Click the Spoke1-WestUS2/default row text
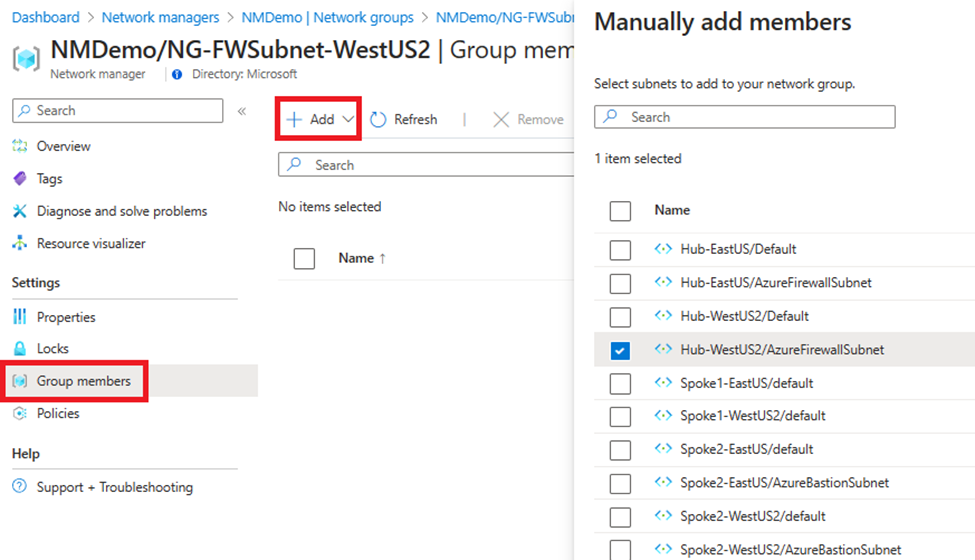975x560 pixels. click(x=753, y=416)
